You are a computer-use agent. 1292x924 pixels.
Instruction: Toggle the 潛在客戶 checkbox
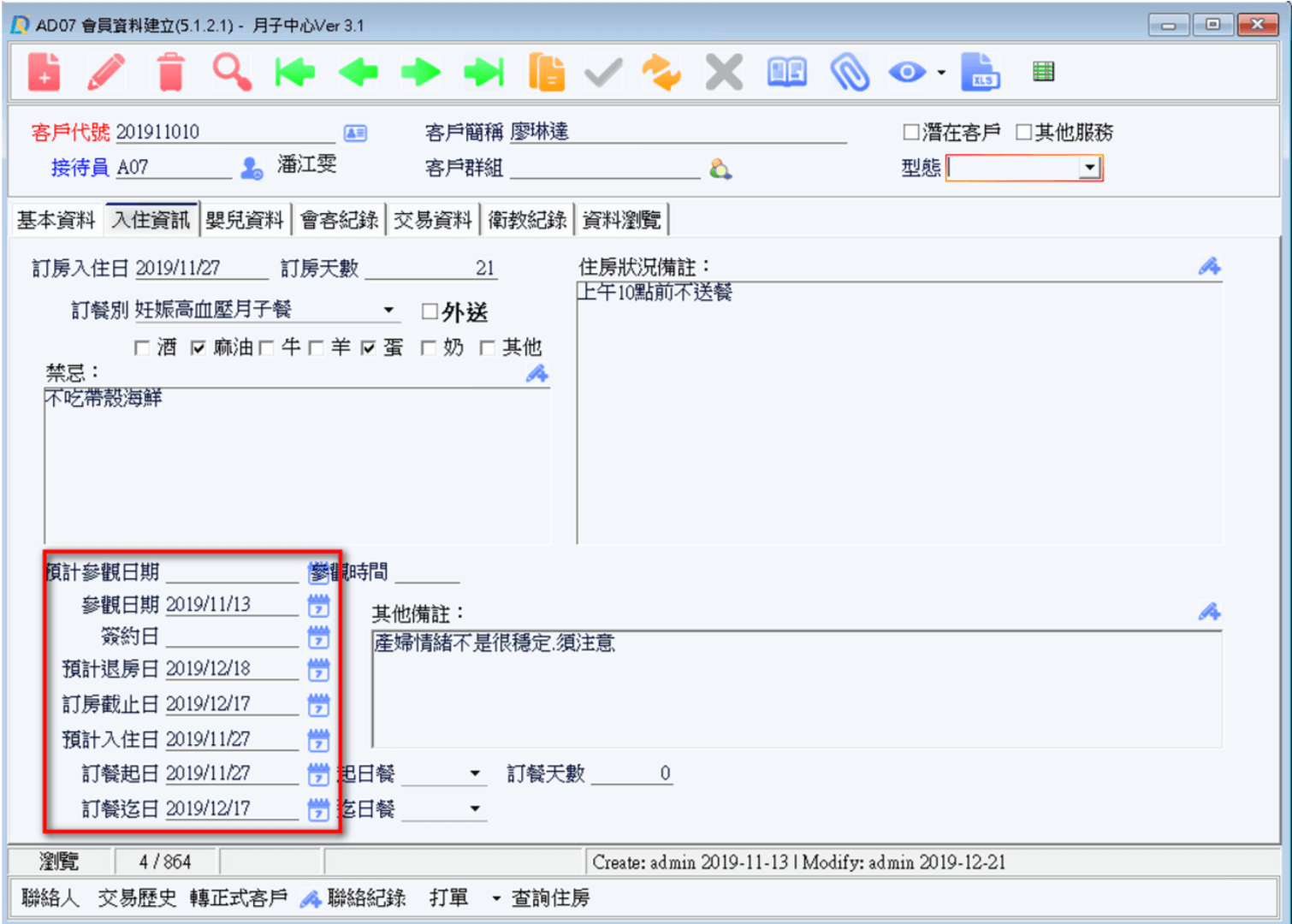[911, 133]
